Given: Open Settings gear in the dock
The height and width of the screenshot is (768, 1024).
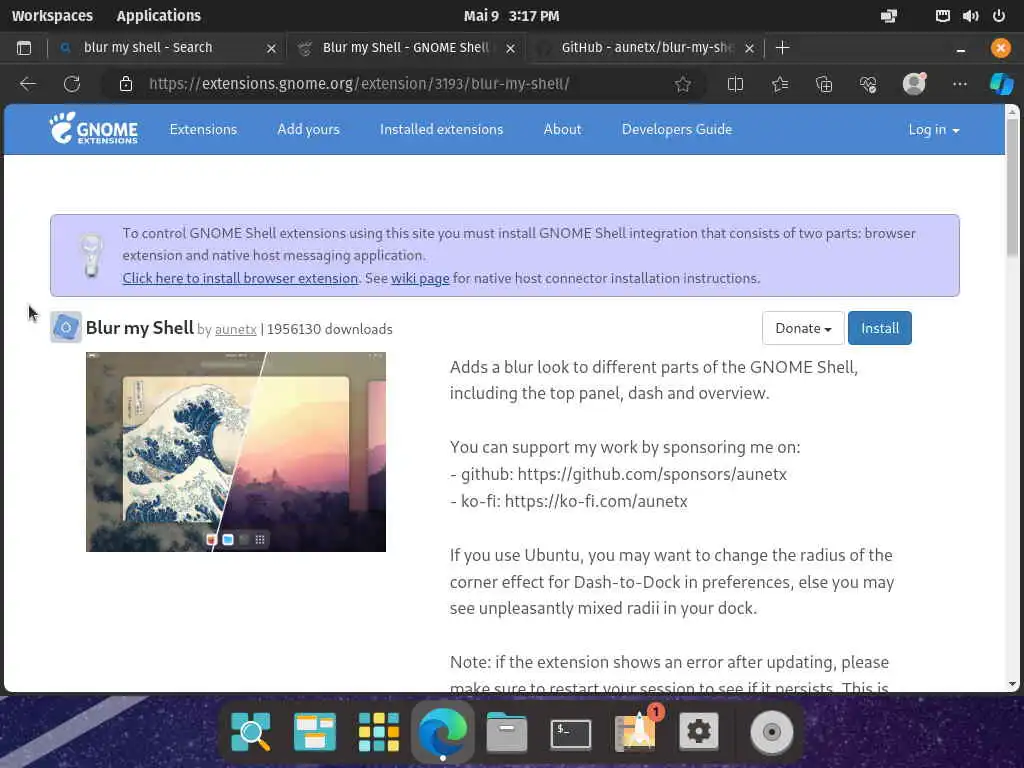Looking at the screenshot, I should coord(699,731).
